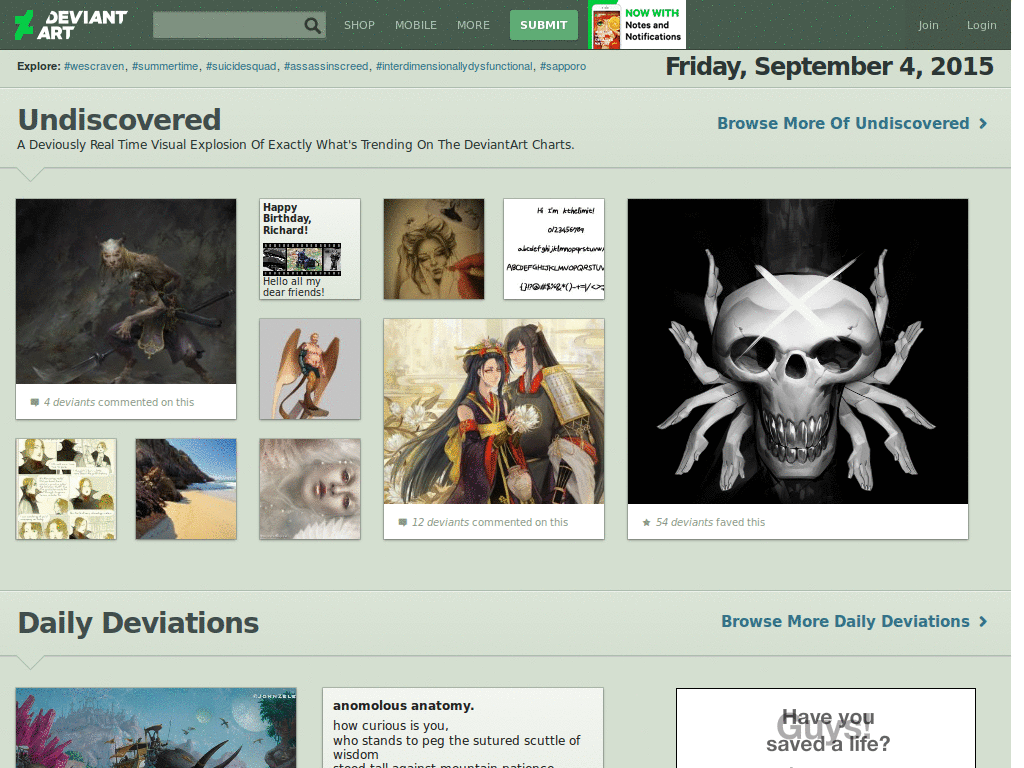Click '4 deviants commented on this' text
The height and width of the screenshot is (768, 1024).
[x=119, y=402]
